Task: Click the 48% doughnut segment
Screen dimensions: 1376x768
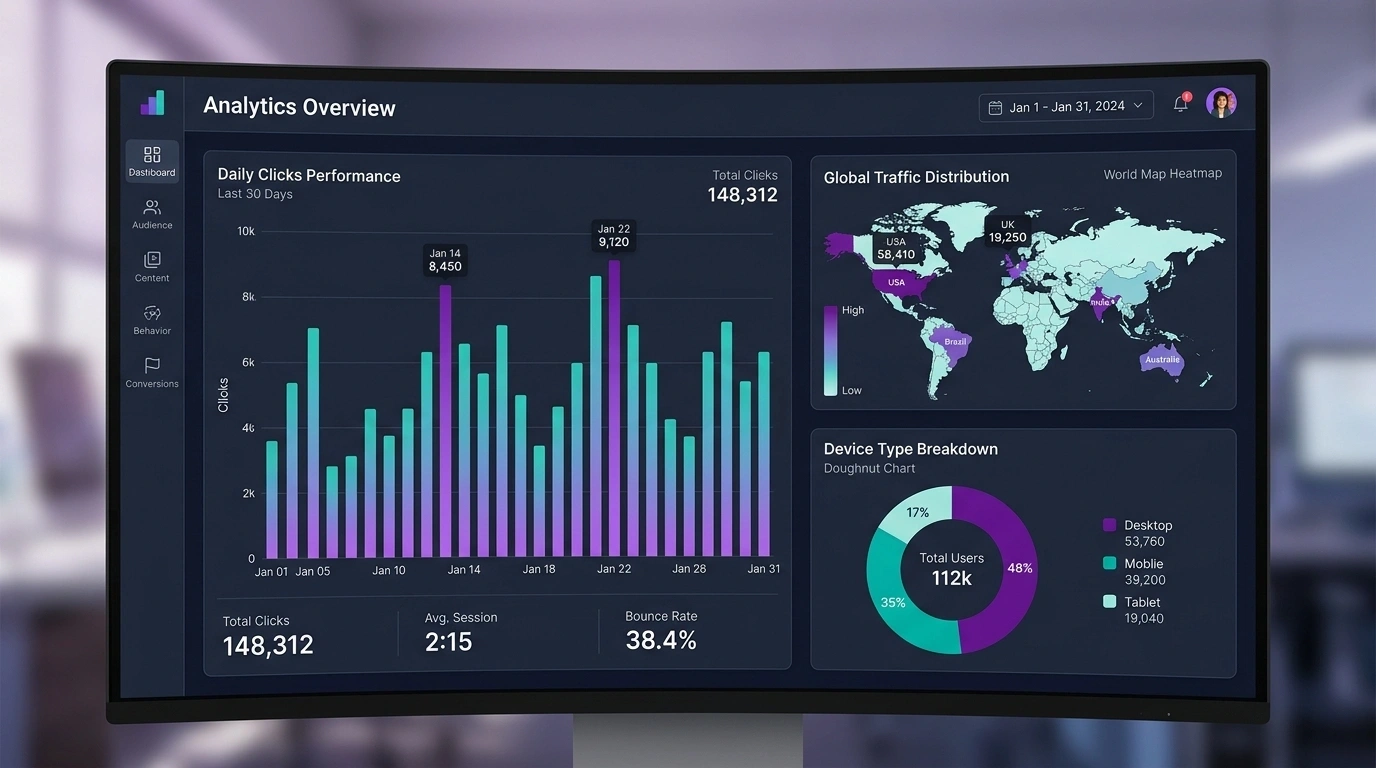Action: 1018,568
